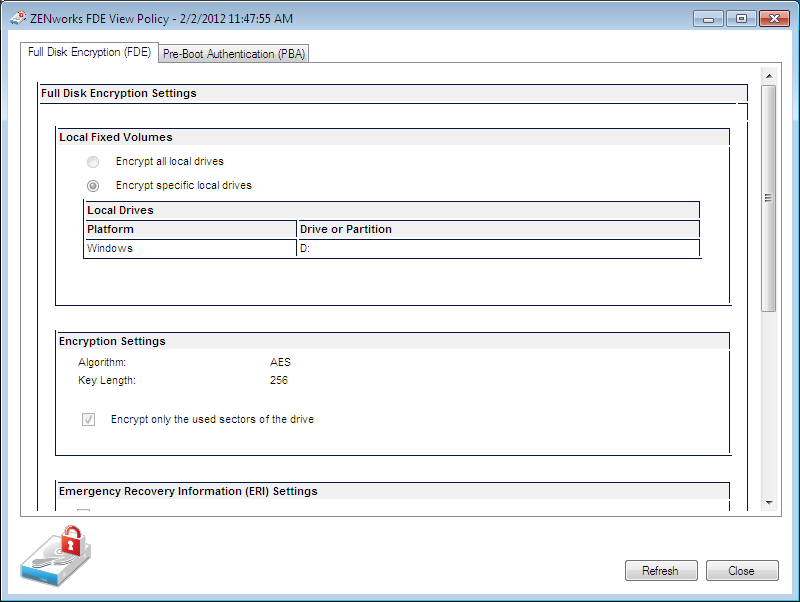Image resolution: width=800 pixels, height=602 pixels.
Task: Click the scrollbar down arrow
Action: click(x=769, y=502)
